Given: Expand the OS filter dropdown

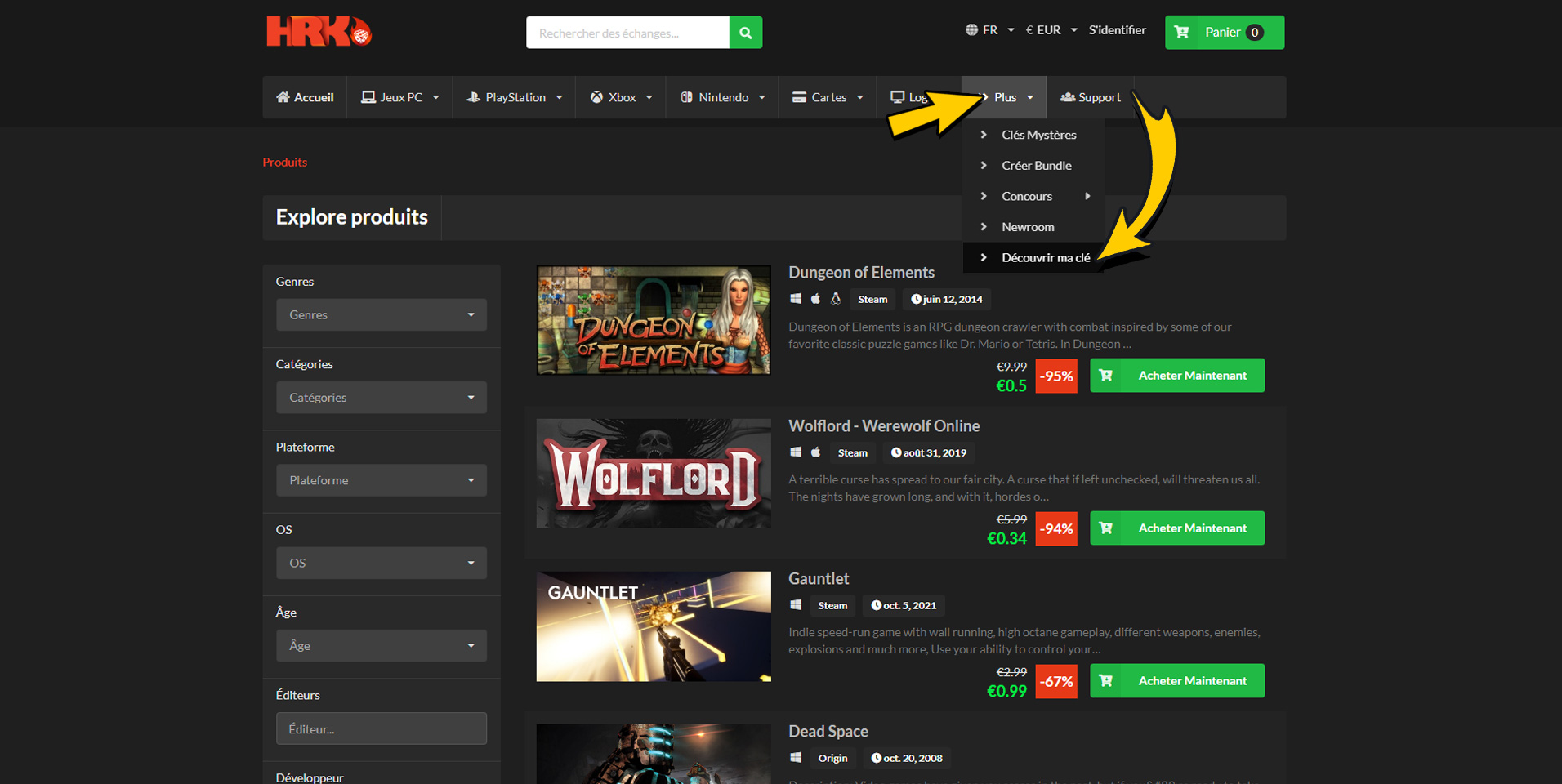Looking at the screenshot, I should point(382,563).
